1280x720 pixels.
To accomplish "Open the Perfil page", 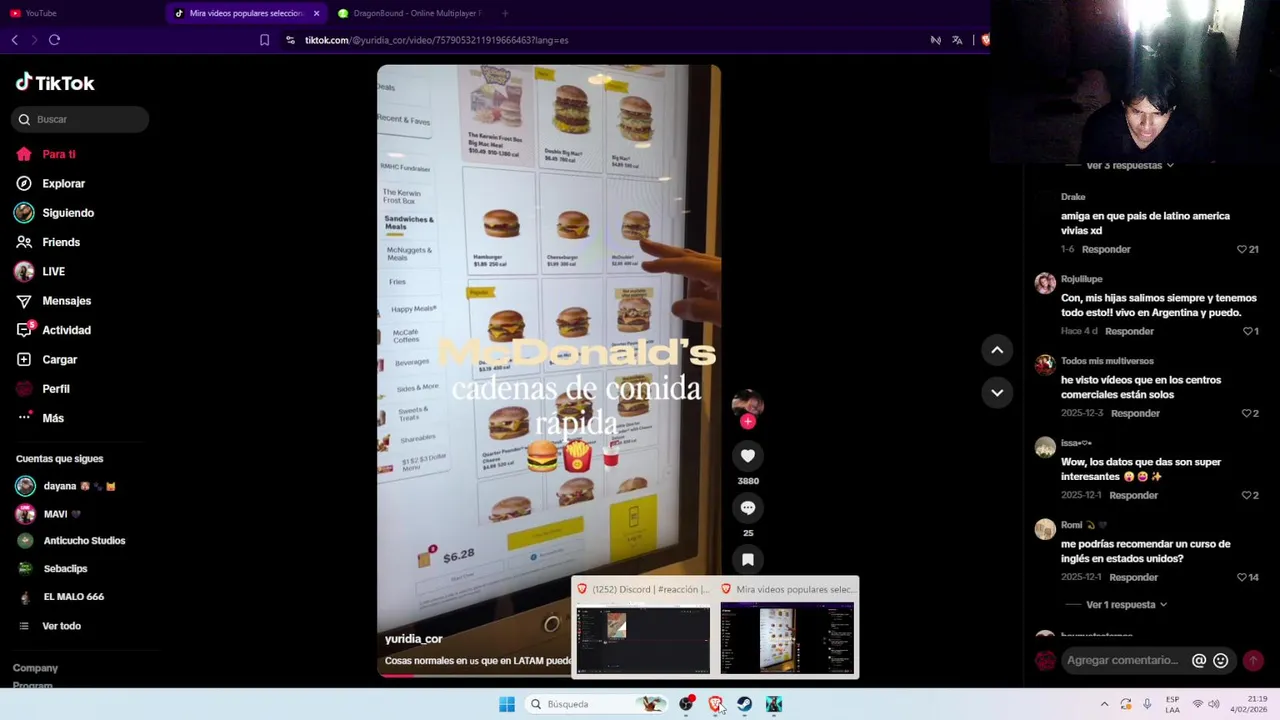I will (x=43, y=388).
